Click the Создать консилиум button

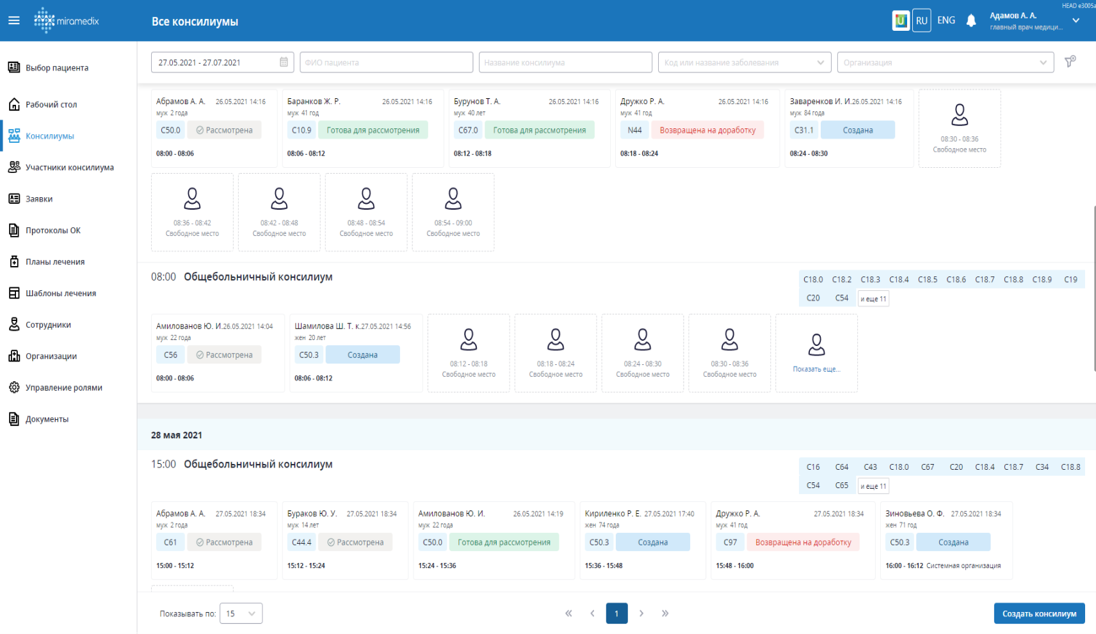pyautogui.click(x=1039, y=613)
